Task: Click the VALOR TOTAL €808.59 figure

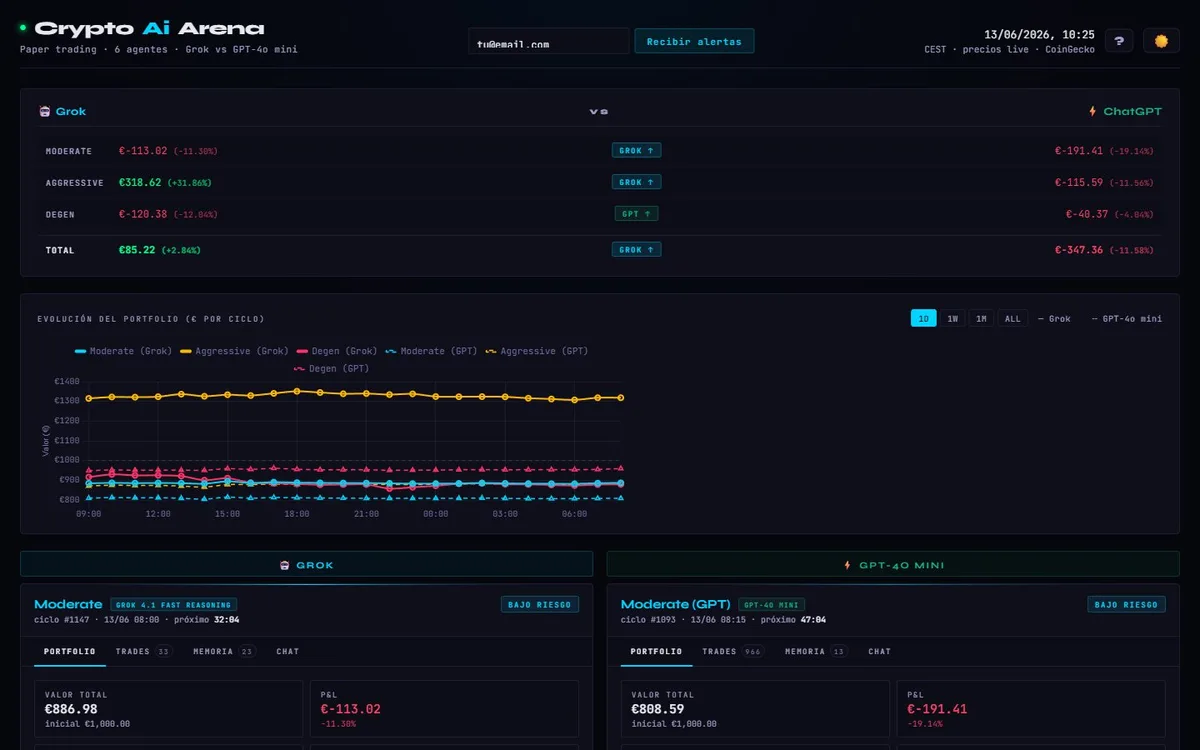Action: pos(658,709)
